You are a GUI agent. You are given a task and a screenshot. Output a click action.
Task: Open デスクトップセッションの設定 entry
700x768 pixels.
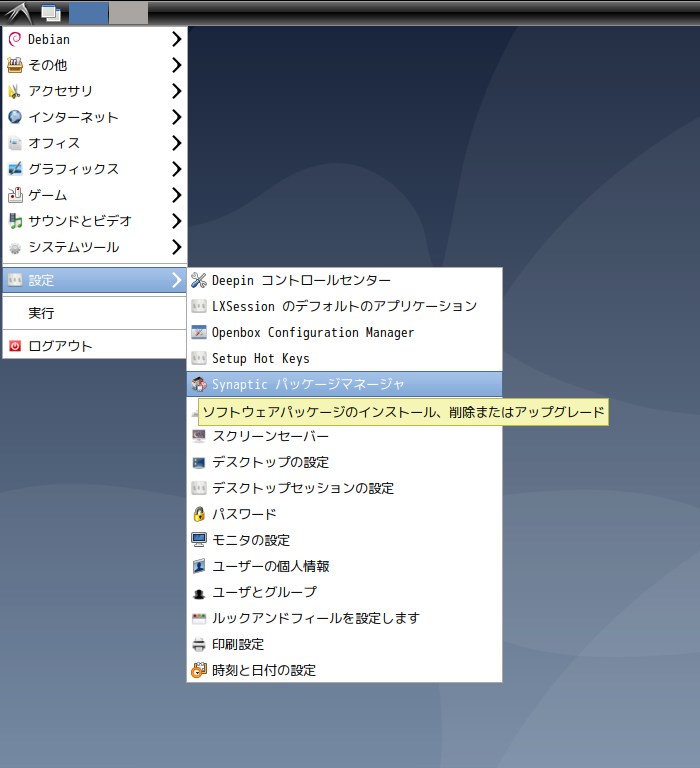click(x=344, y=488)
